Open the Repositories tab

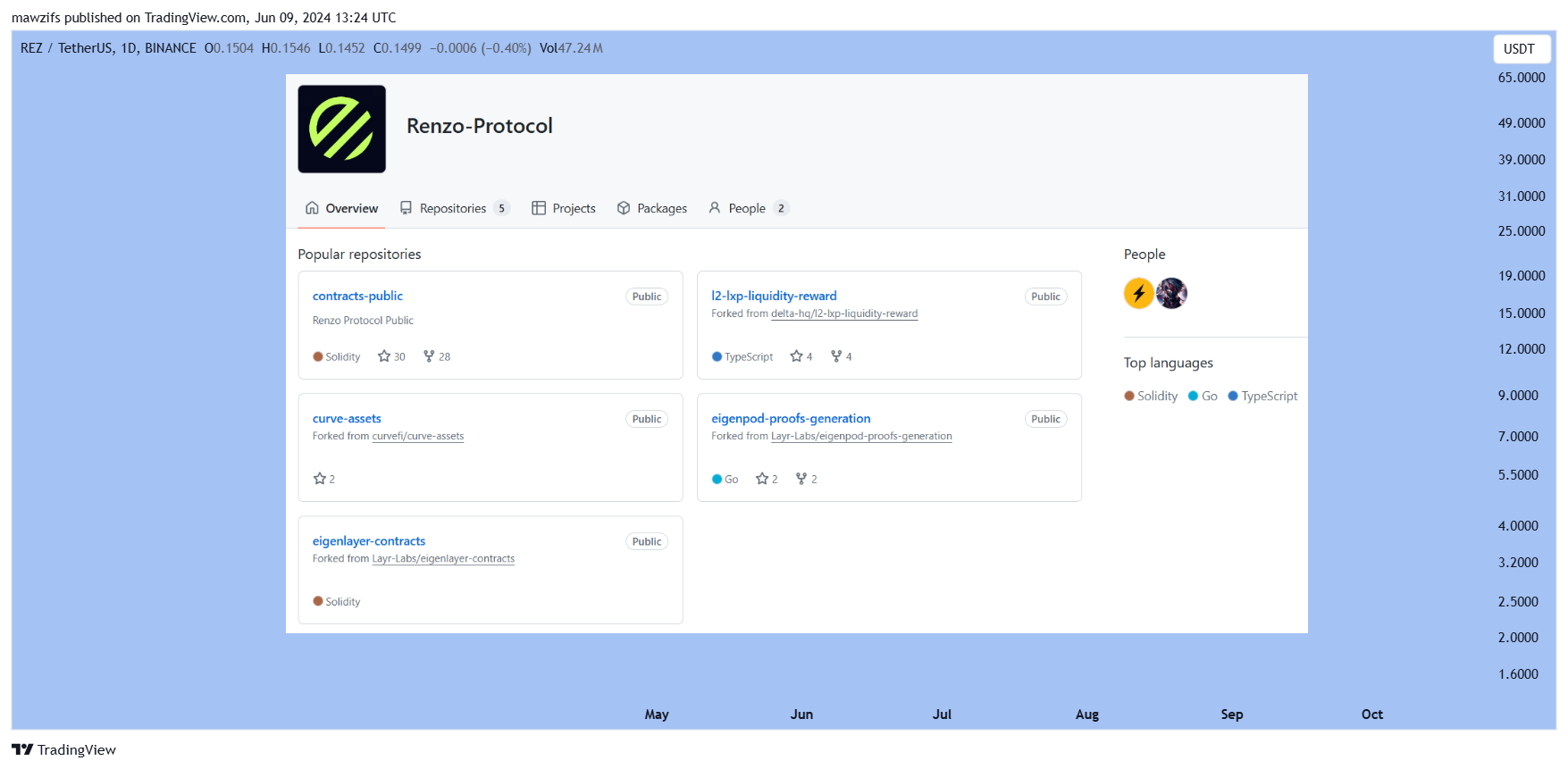tap(455, 208)
